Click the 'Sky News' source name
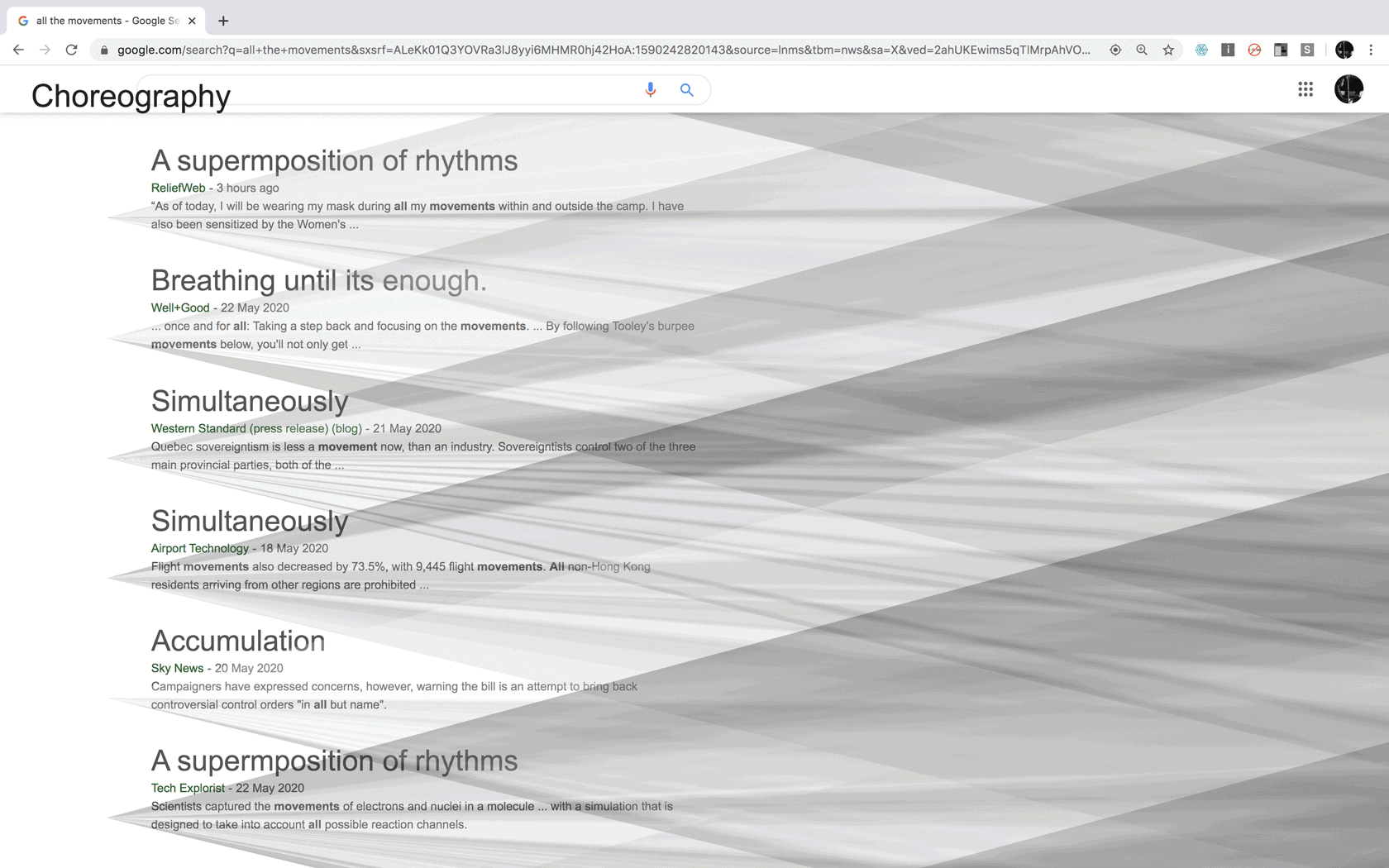 coord(177,668)
